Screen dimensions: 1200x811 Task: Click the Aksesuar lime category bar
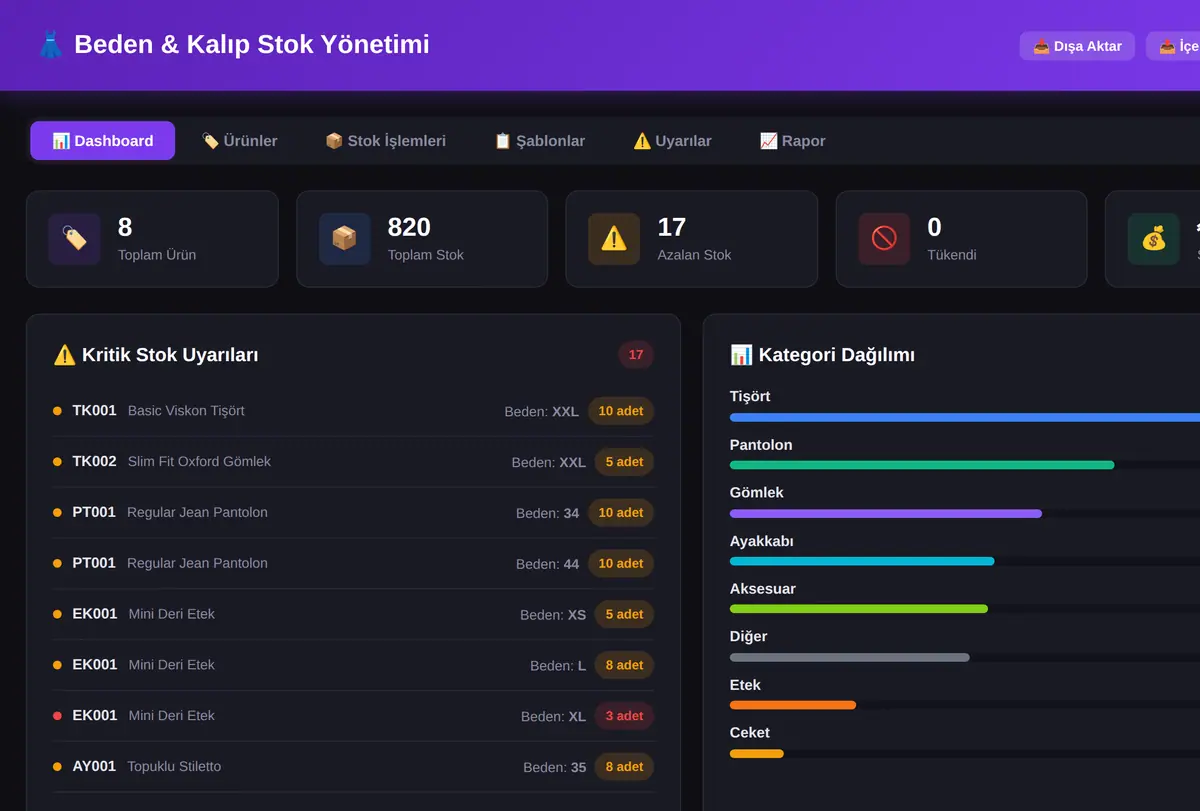pos(859,609)
